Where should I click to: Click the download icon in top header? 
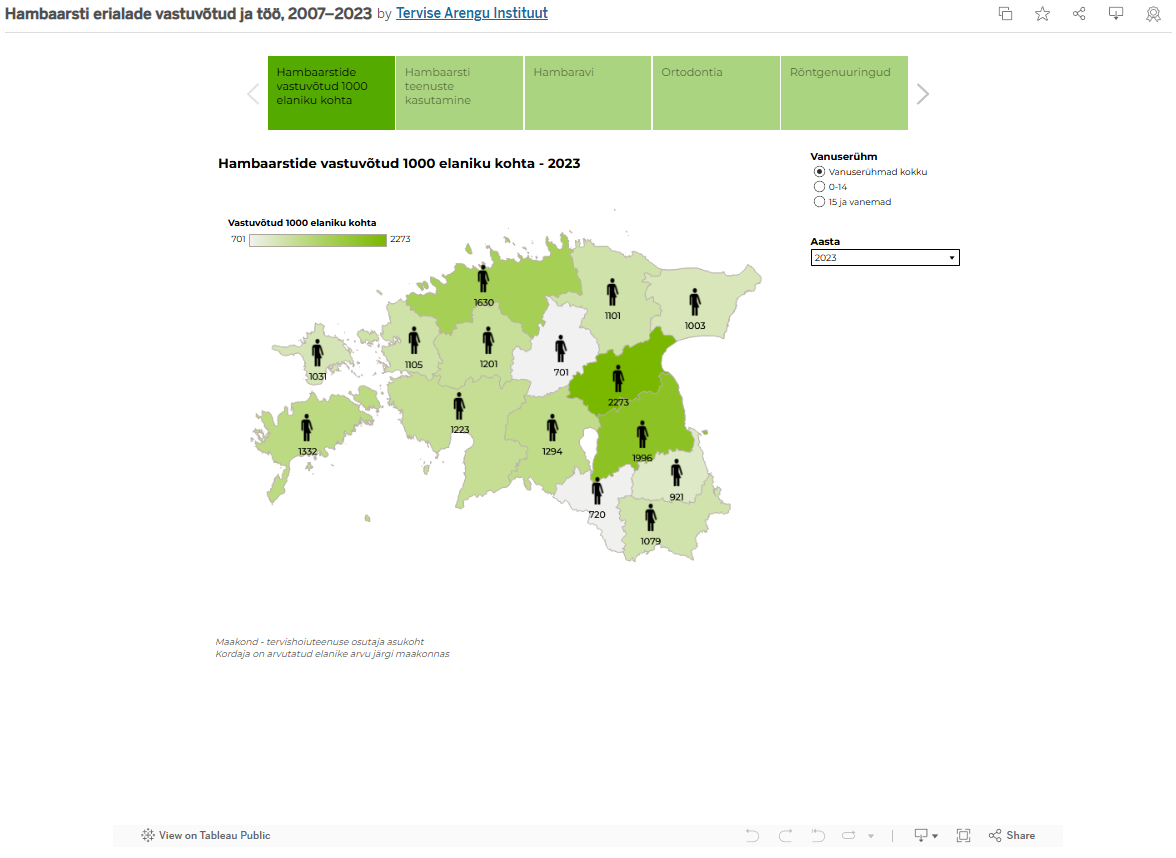point(1116,14)
